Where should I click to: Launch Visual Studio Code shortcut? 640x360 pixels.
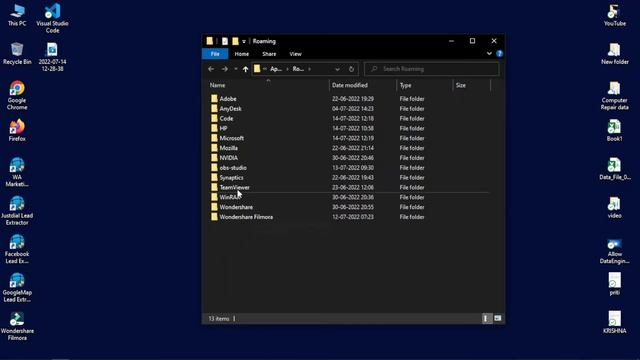52,18
